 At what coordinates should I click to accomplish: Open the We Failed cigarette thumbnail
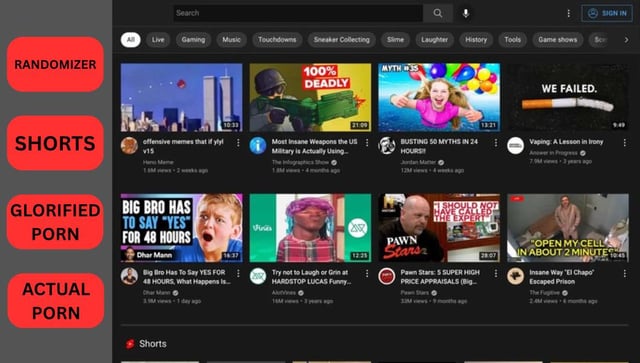[568, 97]
